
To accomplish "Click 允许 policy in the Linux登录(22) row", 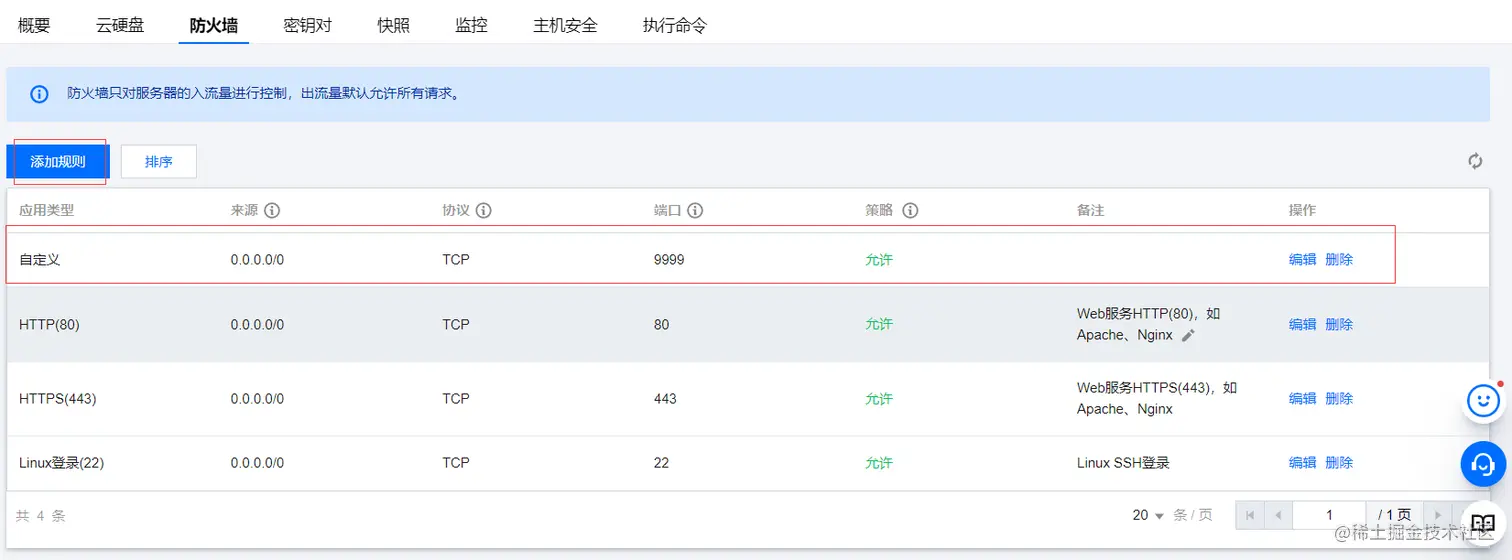I will pos(879,463).
